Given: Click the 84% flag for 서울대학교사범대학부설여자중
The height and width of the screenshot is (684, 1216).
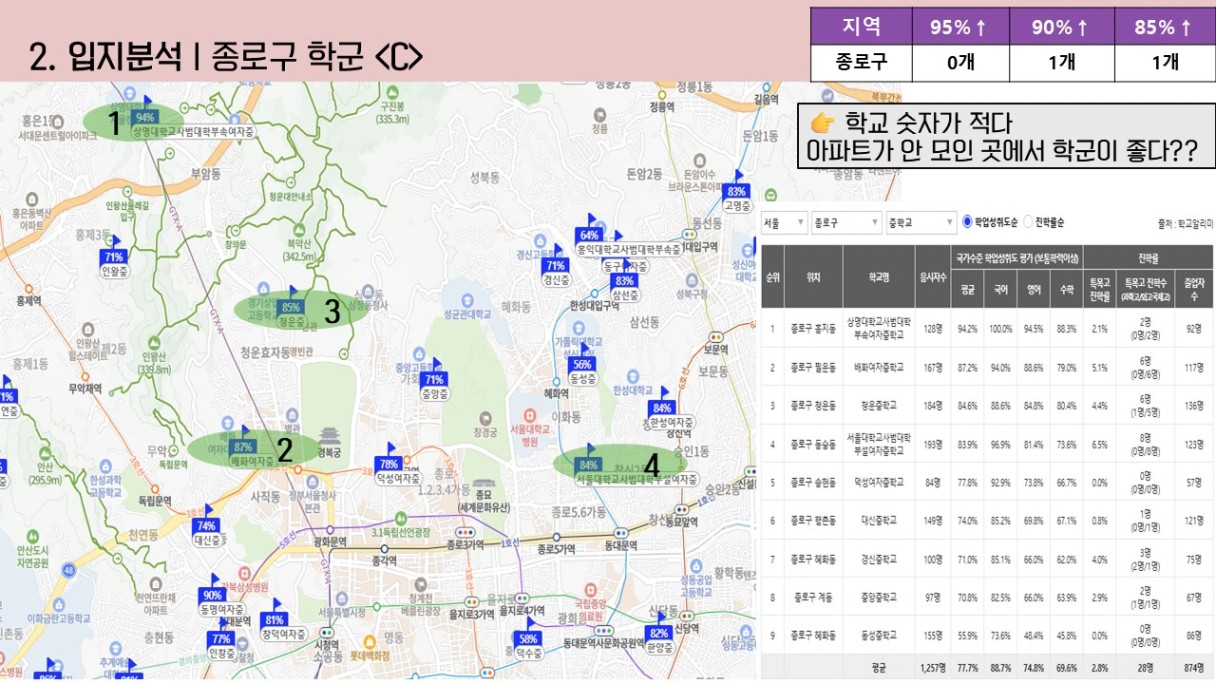Looking at the screenshot, I should click(x=589, y=465).
